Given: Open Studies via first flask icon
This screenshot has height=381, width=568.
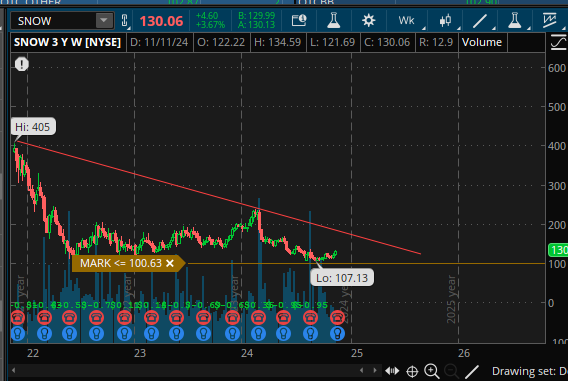Looking at the screenshot, I should [333, 21].
